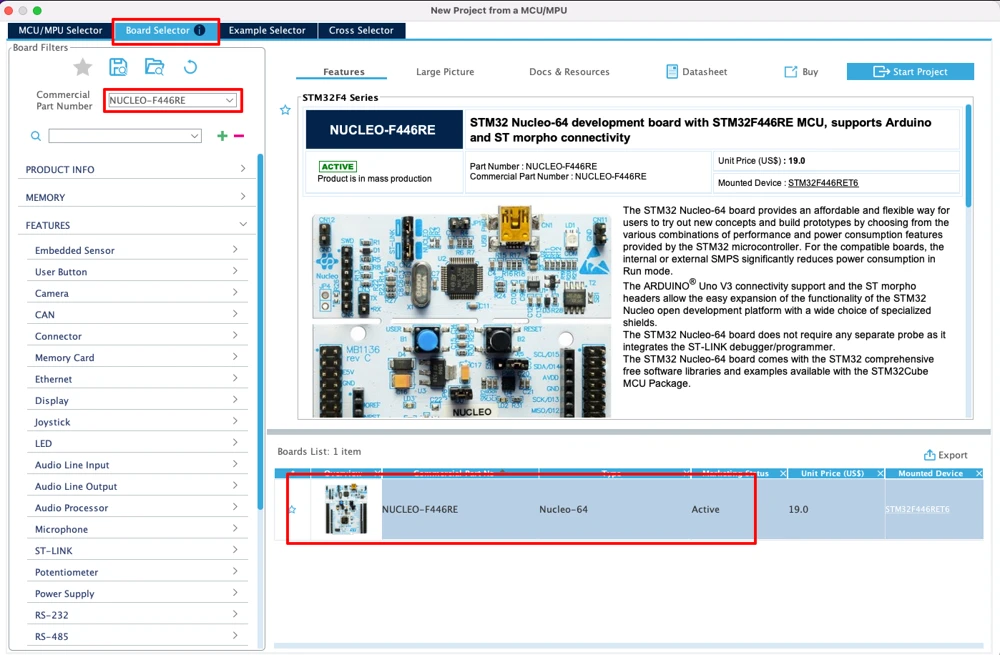Viewport: 1000px width, 655px height.
Task: Close the Unit Price column
Action: pyautogui.click(x=880, y=473)
